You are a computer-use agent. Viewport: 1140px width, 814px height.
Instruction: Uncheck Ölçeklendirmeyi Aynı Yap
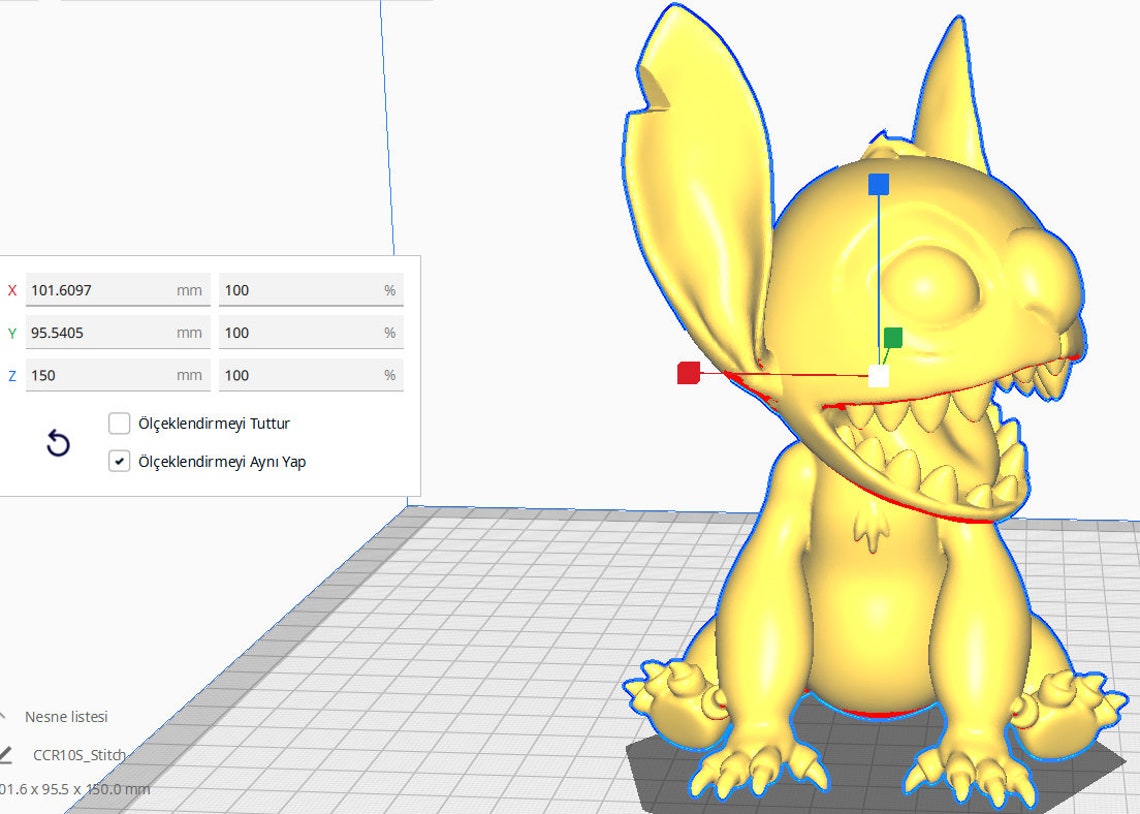click(120, 461)
